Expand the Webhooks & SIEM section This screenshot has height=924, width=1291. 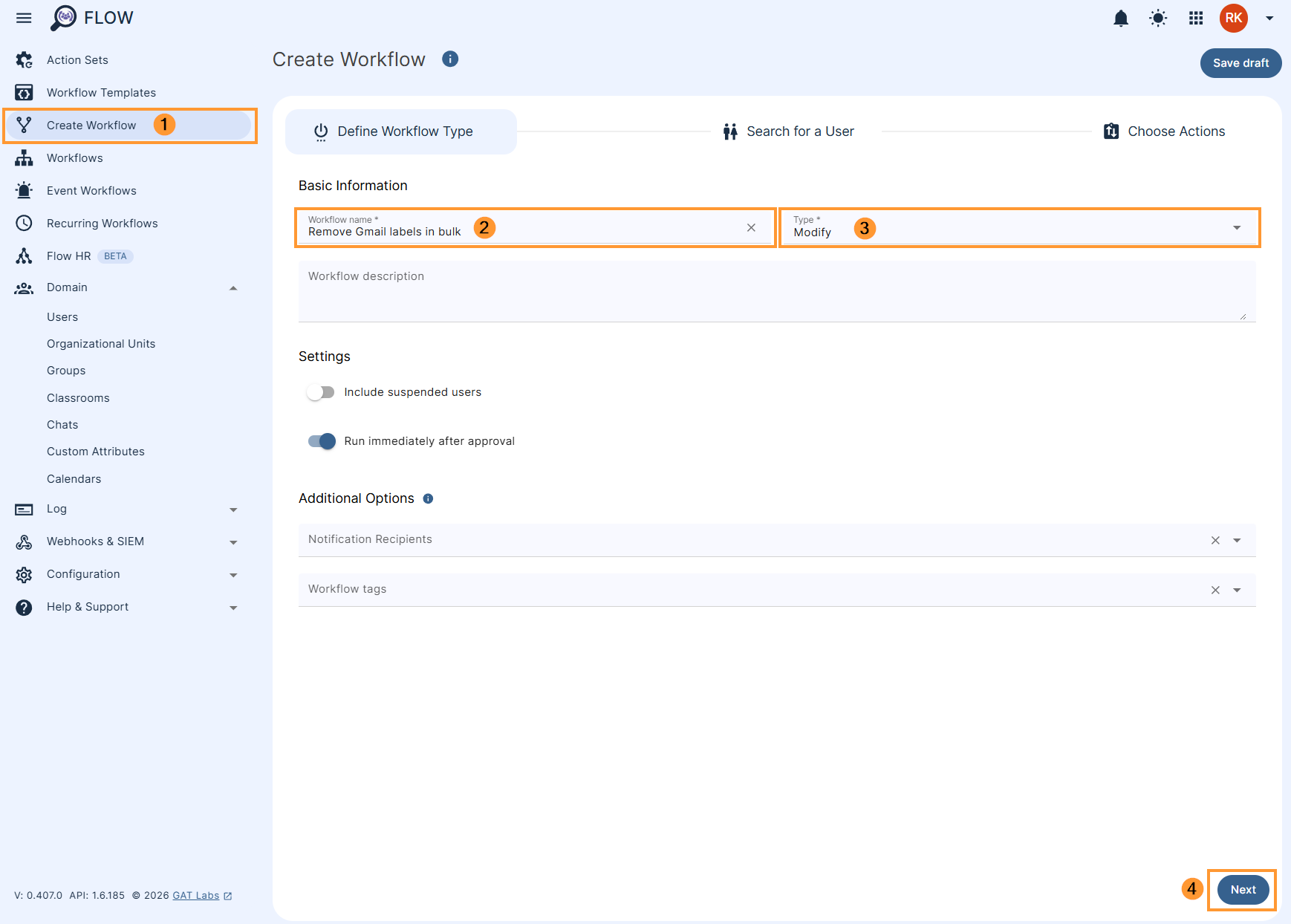pos(233,541)
